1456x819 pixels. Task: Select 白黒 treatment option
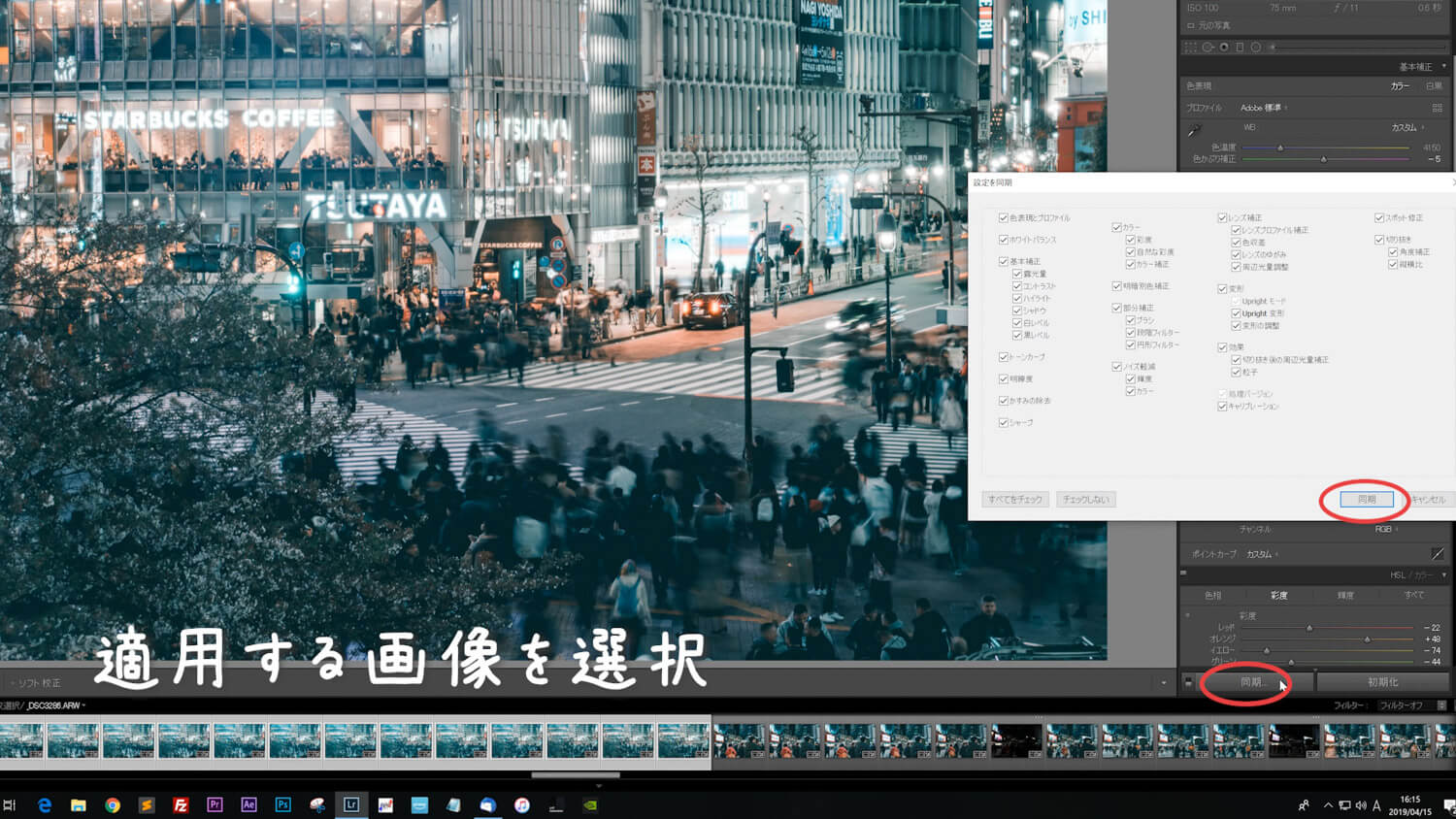coord(1434,86)
